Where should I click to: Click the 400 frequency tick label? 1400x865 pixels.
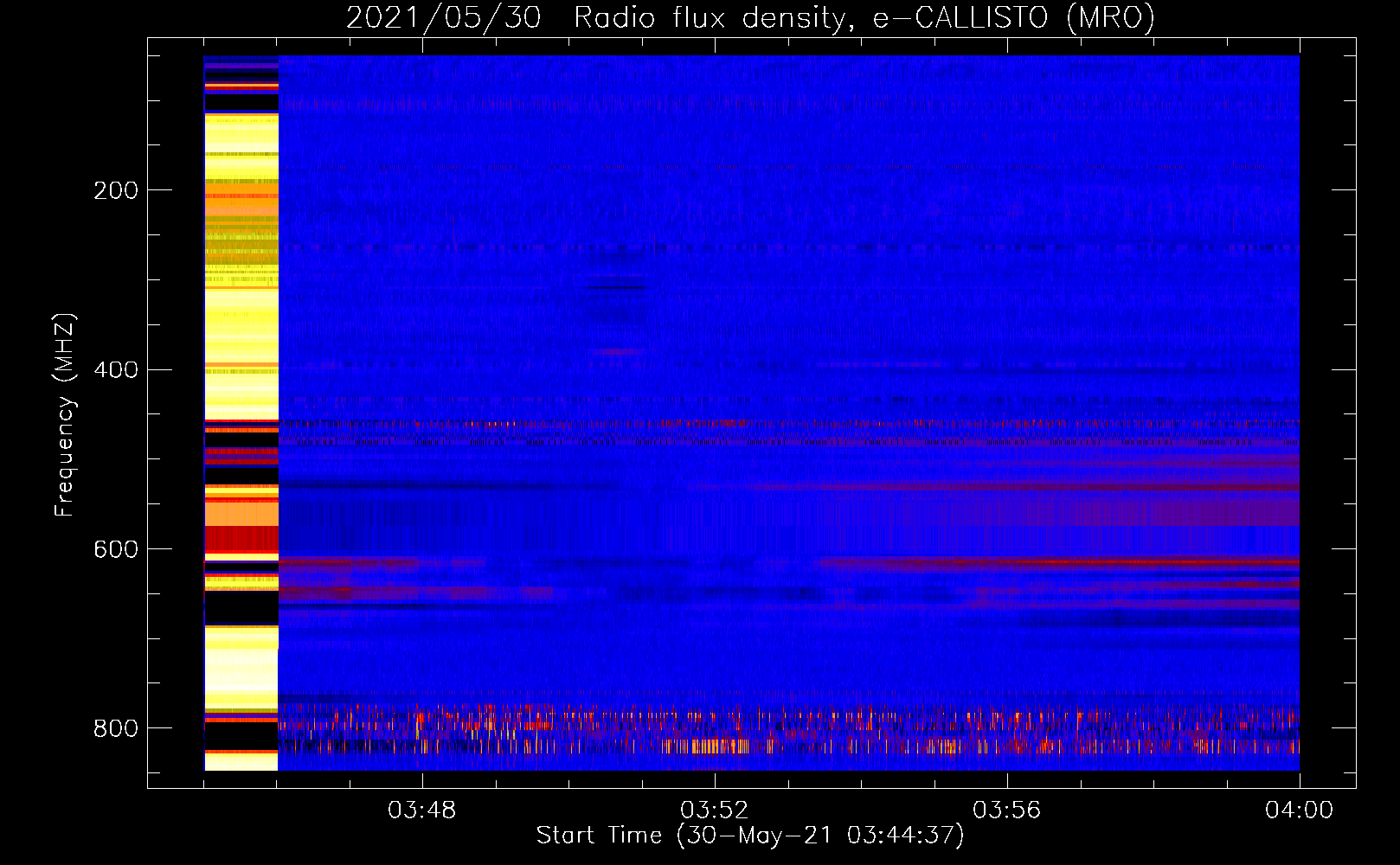pos(116,370)
